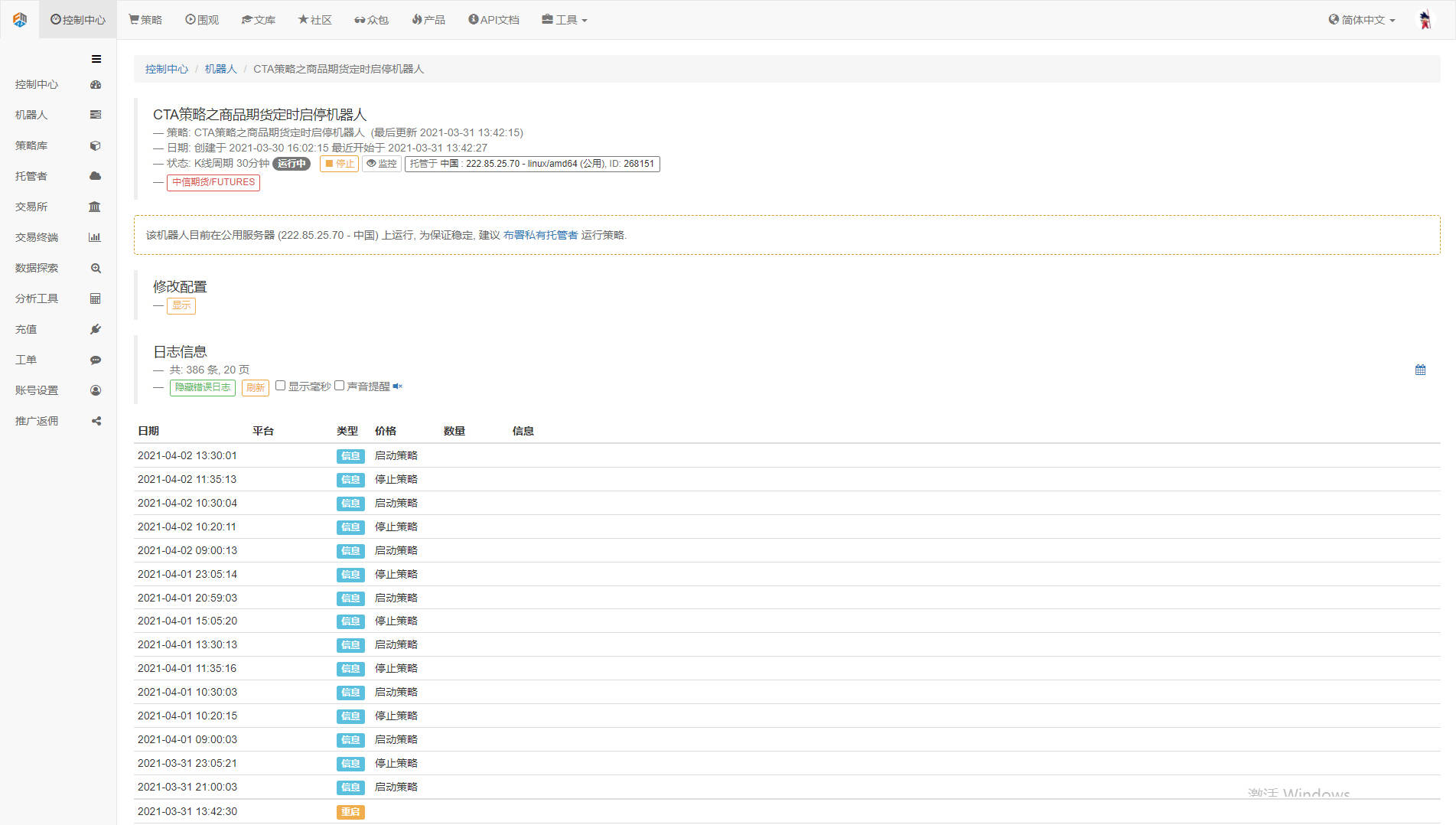This screenshot has height=825, width=1456.
Task: Click the 中信期货/FUTURES exchange tag
Action: coord(213,182)
